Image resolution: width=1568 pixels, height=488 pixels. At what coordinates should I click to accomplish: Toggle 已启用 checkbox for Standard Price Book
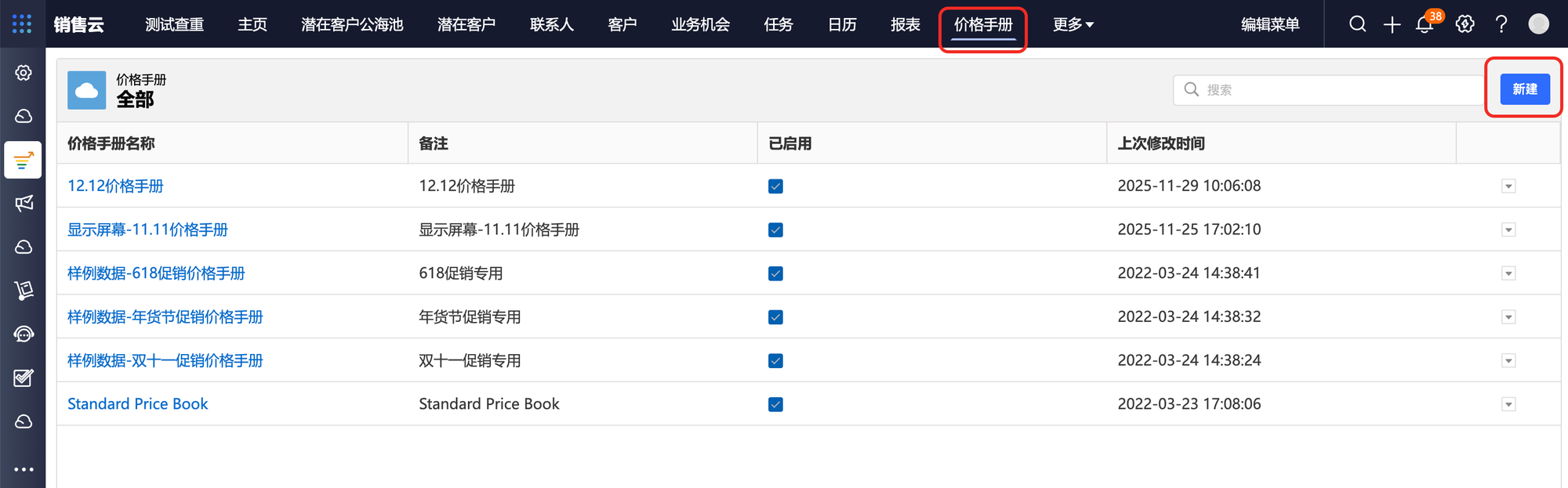[x=775, y=404]
